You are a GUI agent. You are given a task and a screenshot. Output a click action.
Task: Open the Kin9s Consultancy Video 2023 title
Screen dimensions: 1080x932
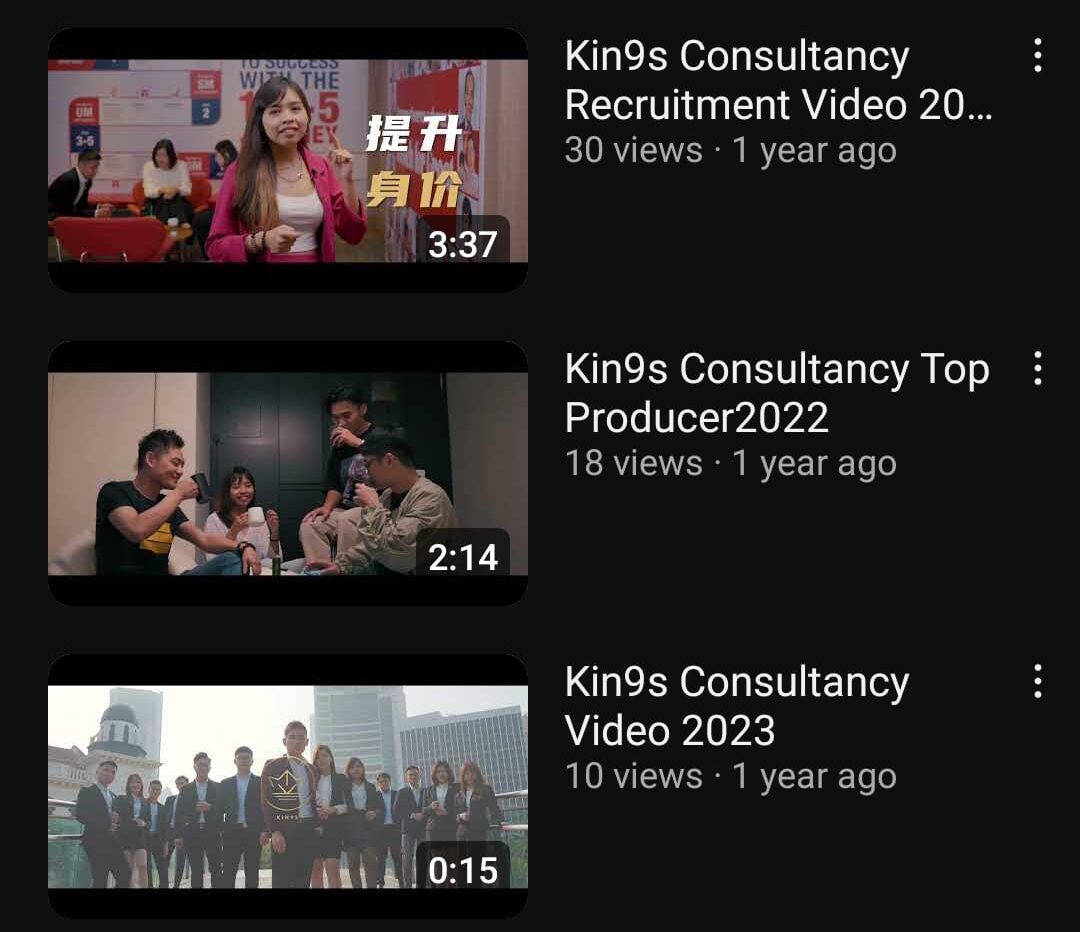point(737,706)
